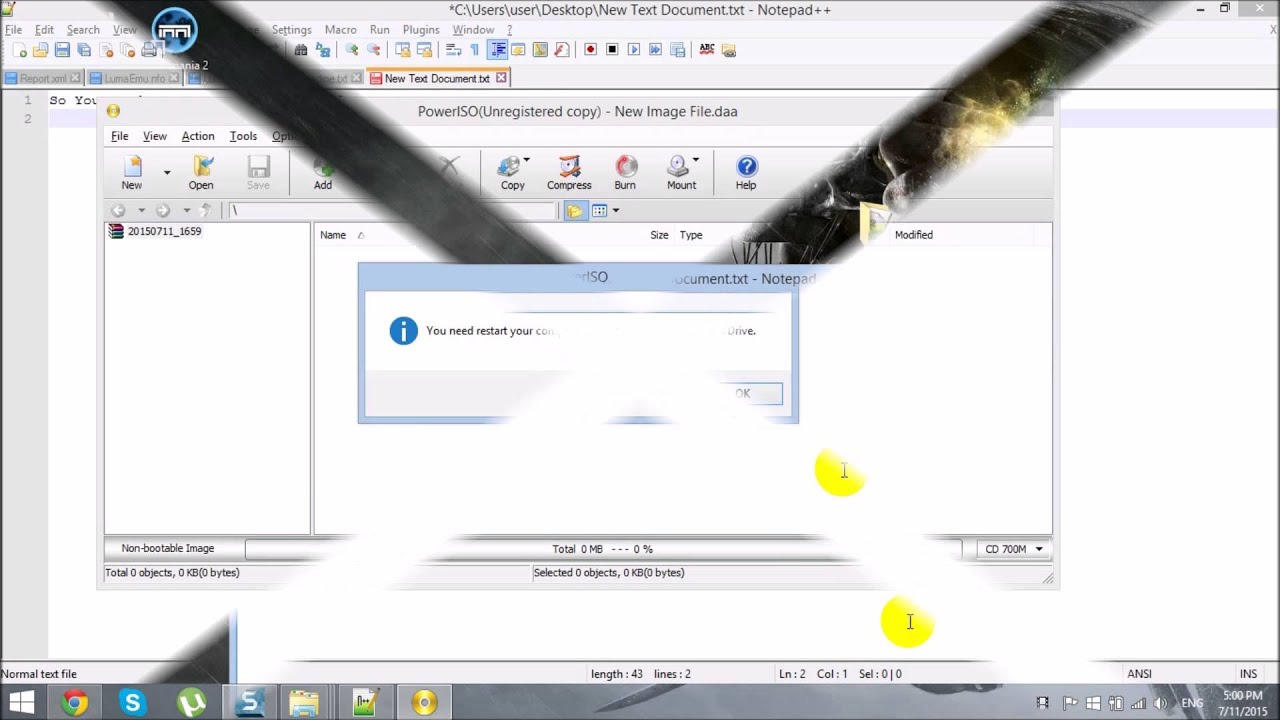Toggle synchronize horizontal scrolling icon
Image resolution: width=1280 pixels, height=720 pixels.
coord(425,50)
